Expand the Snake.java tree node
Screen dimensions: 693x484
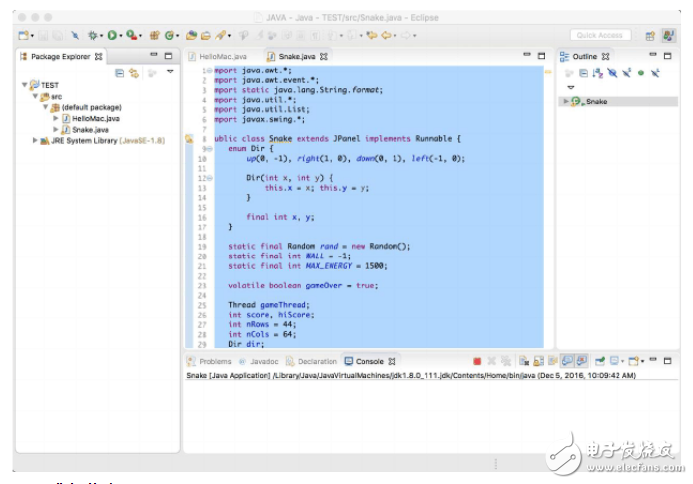pos(56,130)
